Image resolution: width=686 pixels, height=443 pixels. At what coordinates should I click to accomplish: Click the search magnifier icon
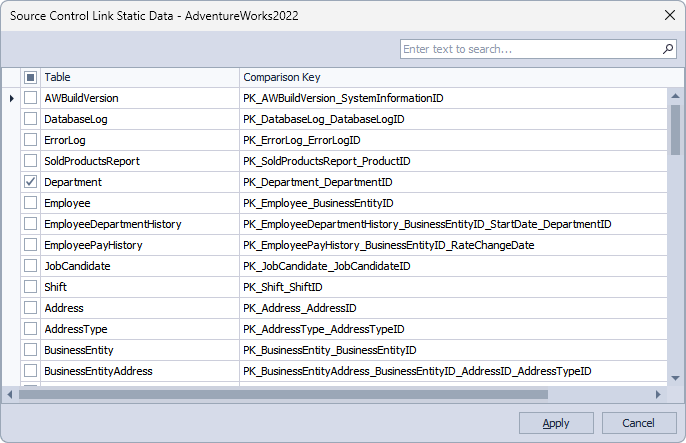click(668, 49)
